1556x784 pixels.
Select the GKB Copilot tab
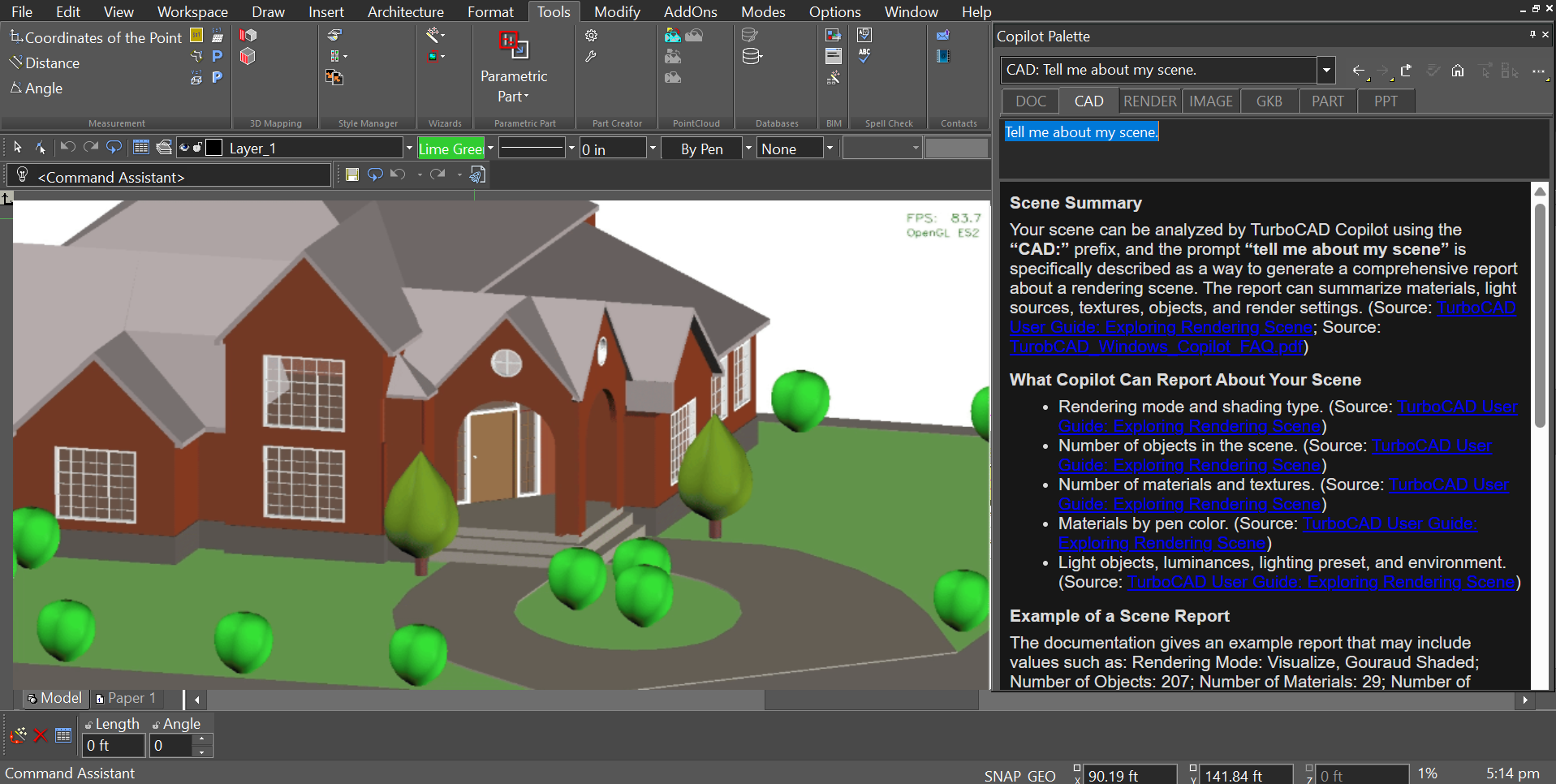coord(1269,101)
